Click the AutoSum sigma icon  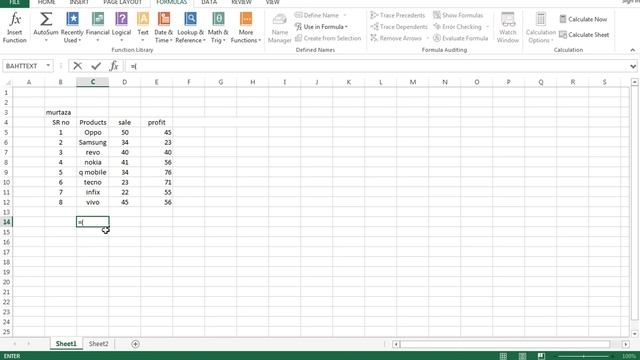[x=46, y=19]
